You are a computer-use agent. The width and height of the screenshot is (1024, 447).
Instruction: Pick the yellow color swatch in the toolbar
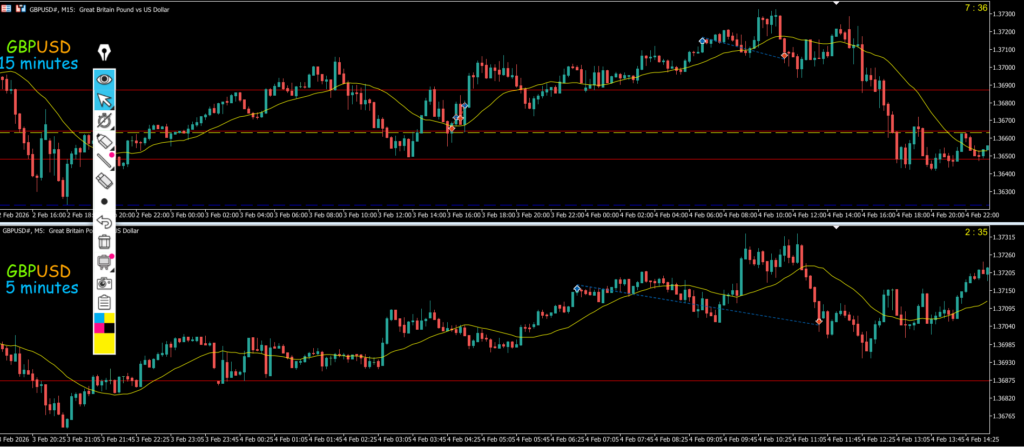(x=105, y=343)
